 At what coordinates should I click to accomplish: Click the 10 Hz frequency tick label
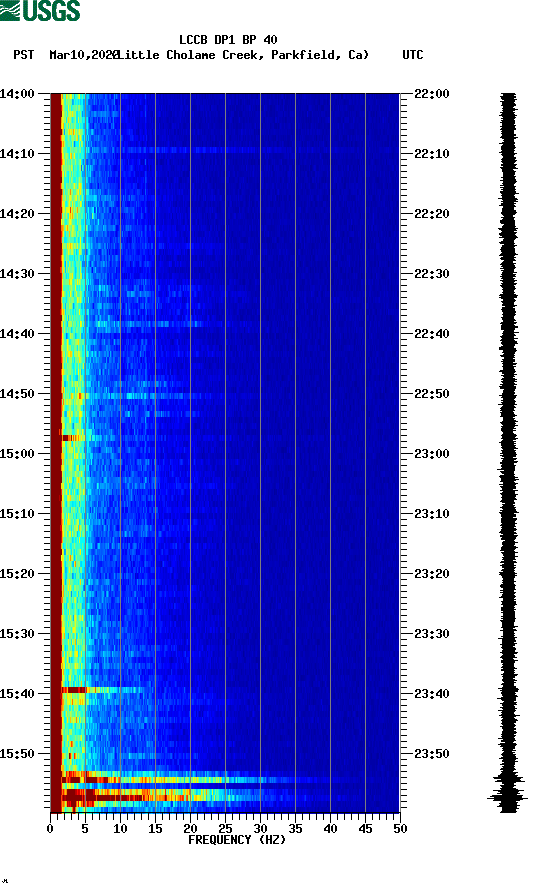pyautogui.click(x=120, y=829)
